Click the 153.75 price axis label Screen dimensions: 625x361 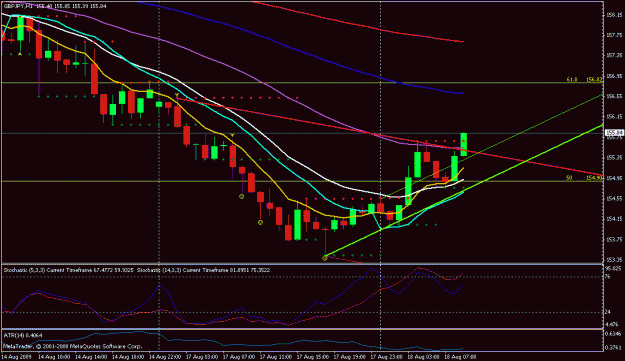pyautogui.click(x=614, y=239)
